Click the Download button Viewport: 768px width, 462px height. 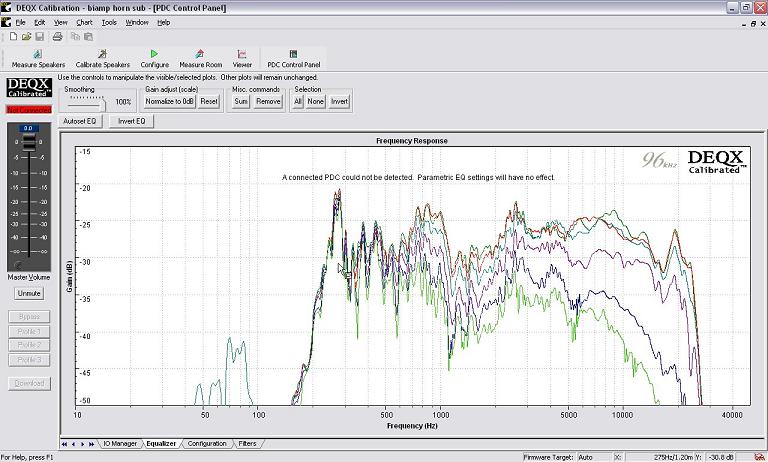(x=29, y=383)
